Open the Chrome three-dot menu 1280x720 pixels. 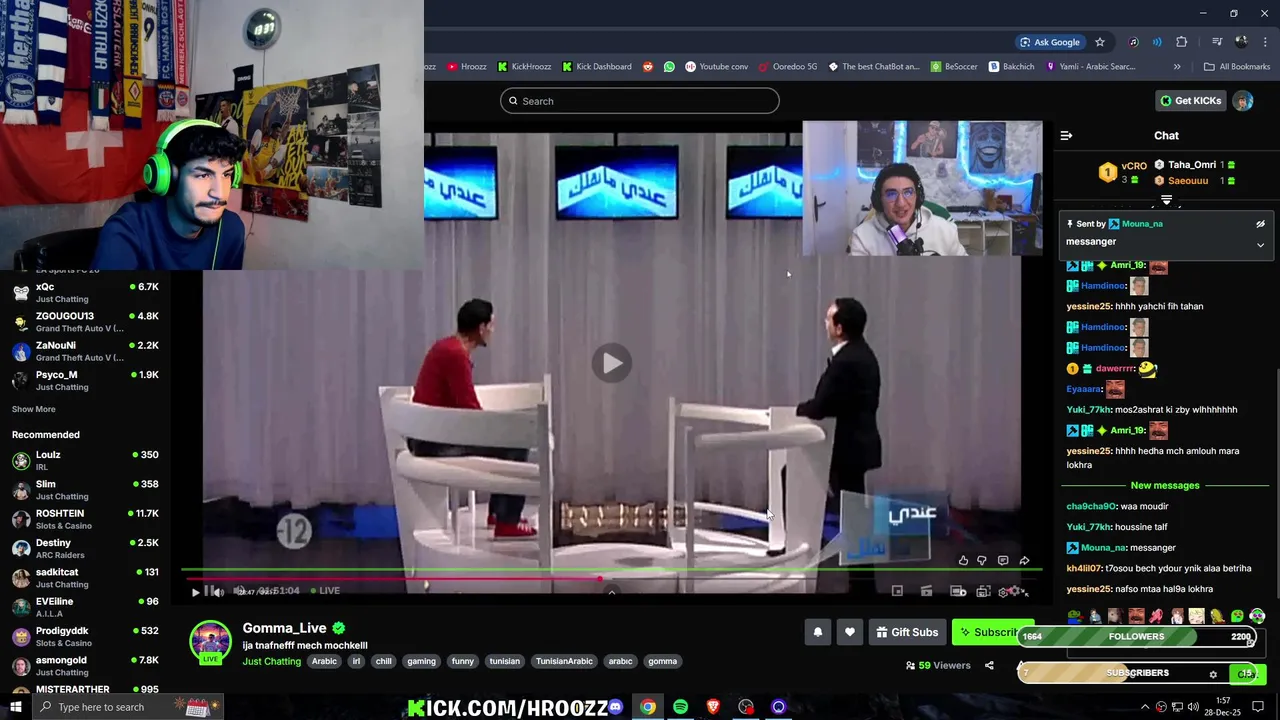1265,42
